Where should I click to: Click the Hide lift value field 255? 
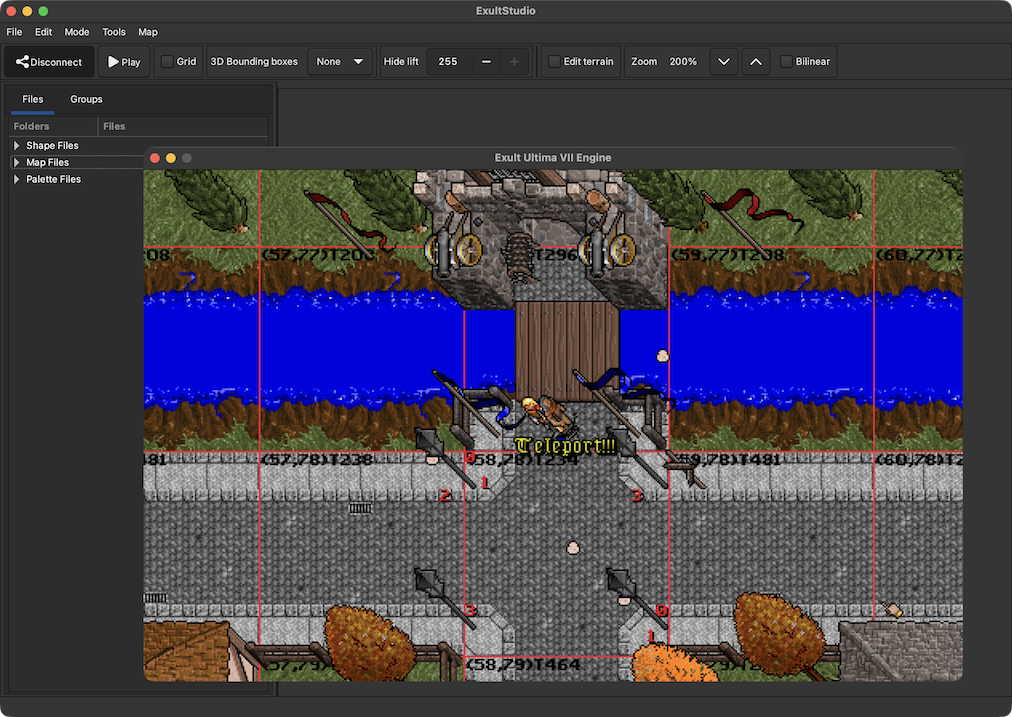click(448, 62)
